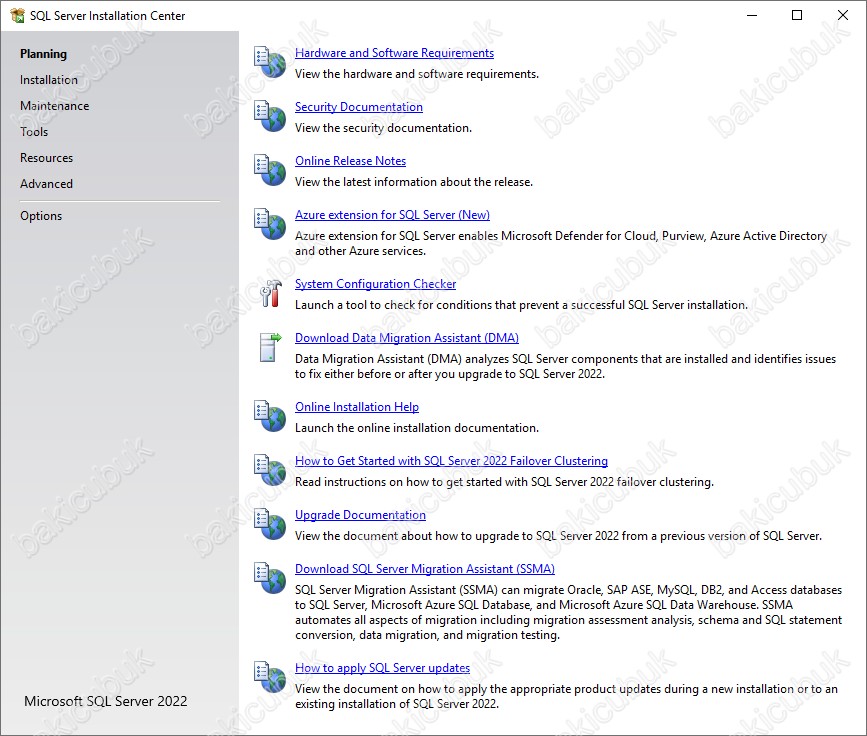Click the How to apply SQL Server updates icon
The image size is (867, 736).
point(270,677)
